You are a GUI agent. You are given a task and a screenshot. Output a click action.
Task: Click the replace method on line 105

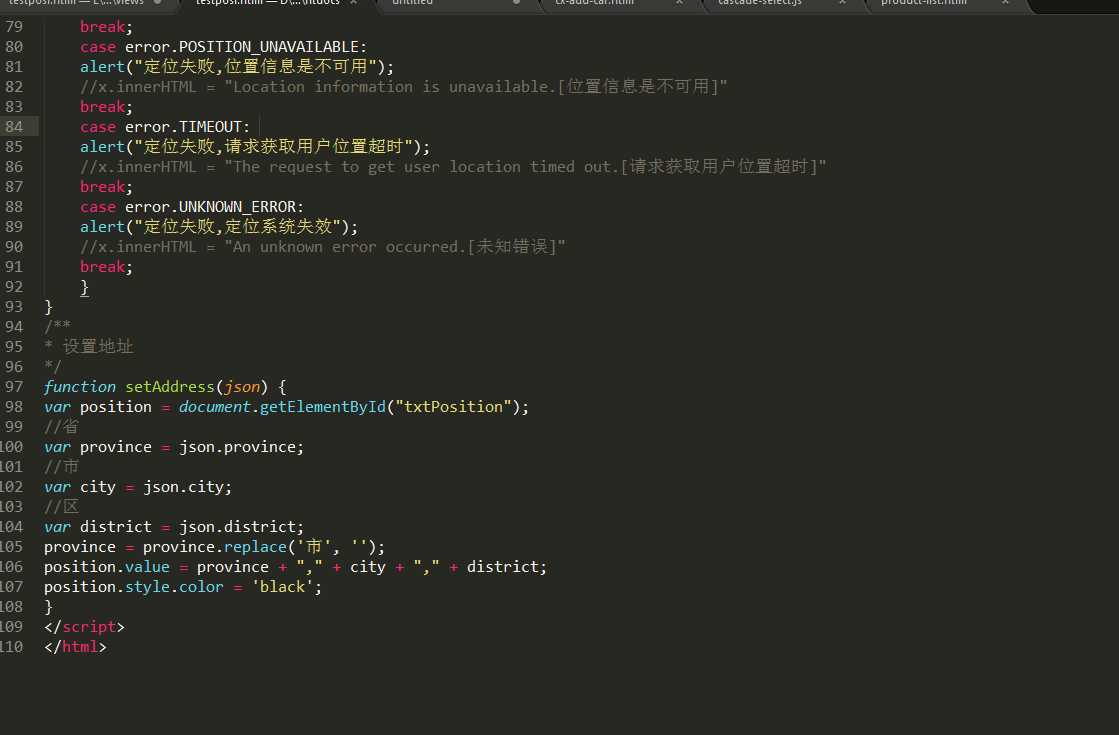coord(255,547)
